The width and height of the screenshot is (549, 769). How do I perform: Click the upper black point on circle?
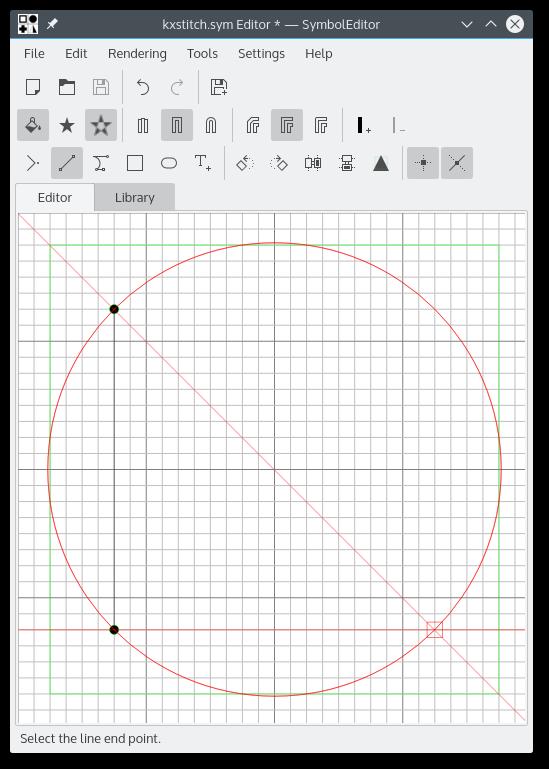[x=114, y=309]
